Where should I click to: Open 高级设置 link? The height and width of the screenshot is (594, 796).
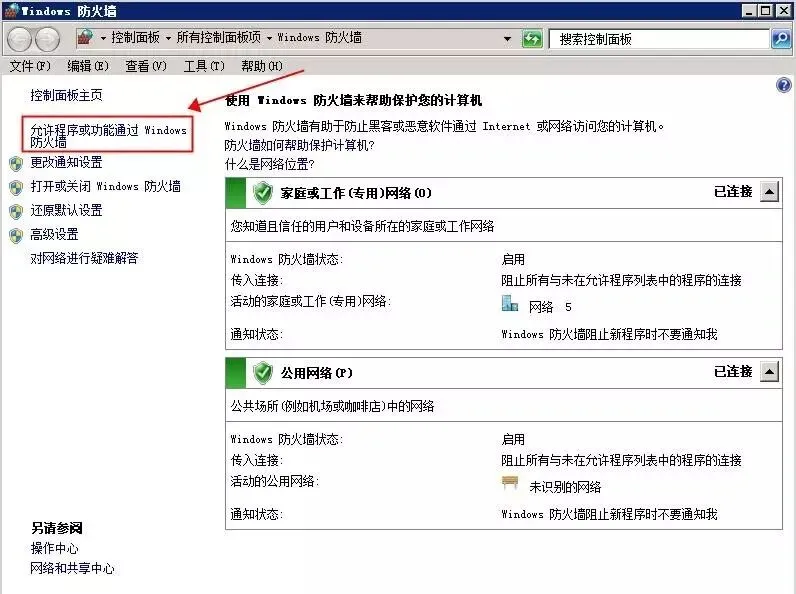(x=54, y=234)
